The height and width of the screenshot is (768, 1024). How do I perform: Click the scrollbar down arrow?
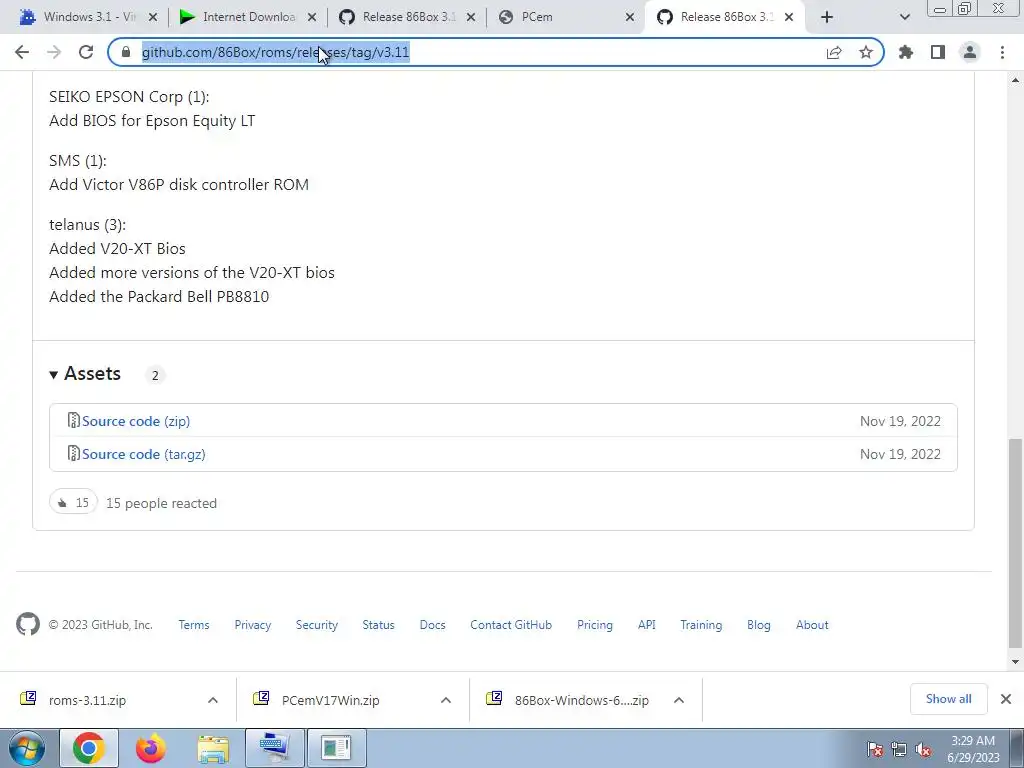1015,662
